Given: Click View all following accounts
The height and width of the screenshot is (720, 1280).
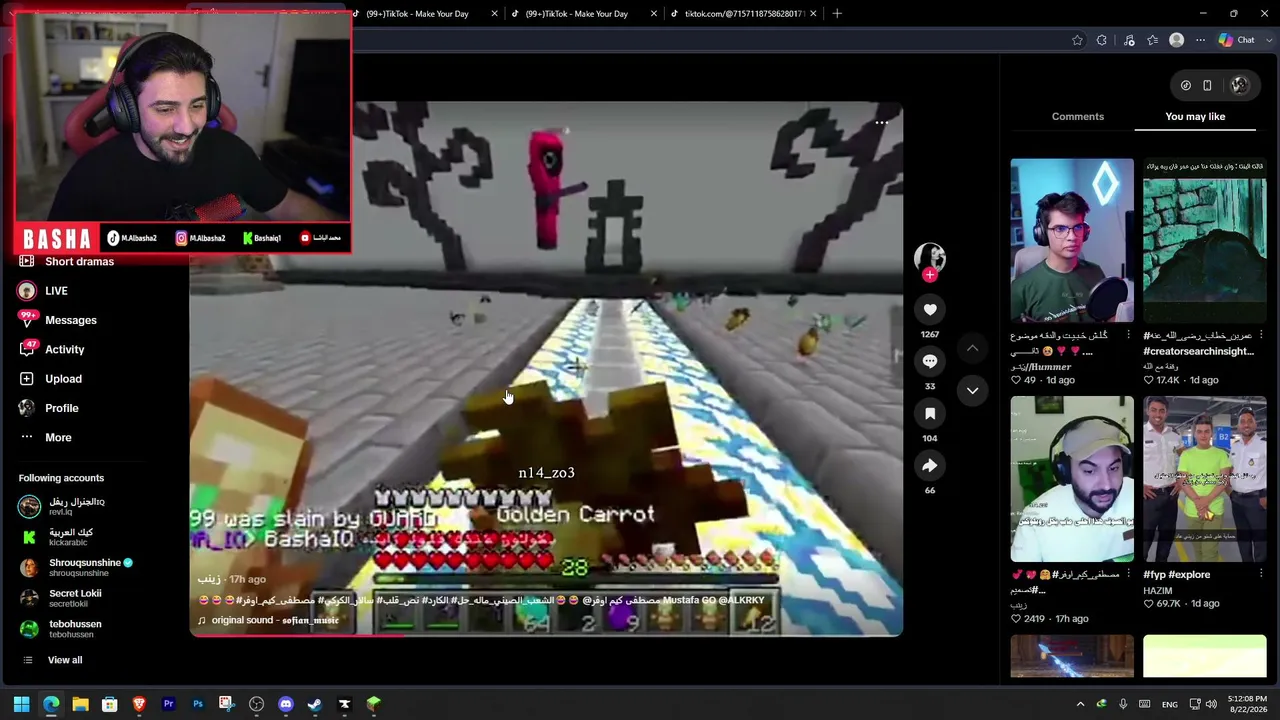Looking at the screenshot, I should click(x=65, y=660).
